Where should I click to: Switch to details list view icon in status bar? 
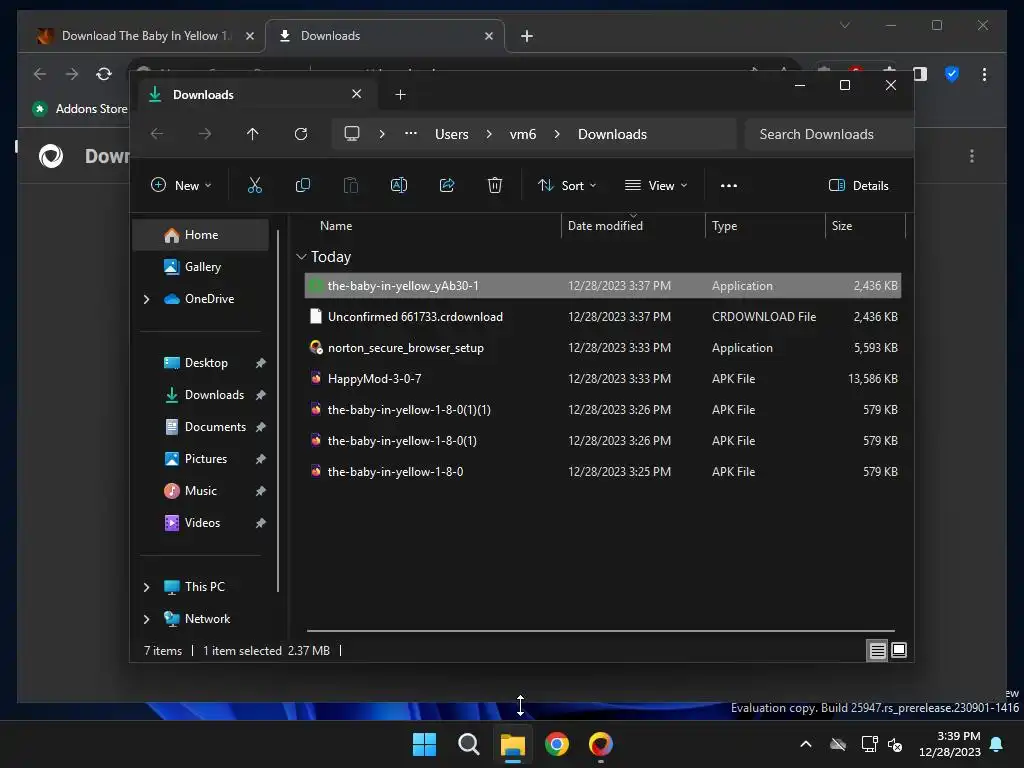tap(877, 650)
